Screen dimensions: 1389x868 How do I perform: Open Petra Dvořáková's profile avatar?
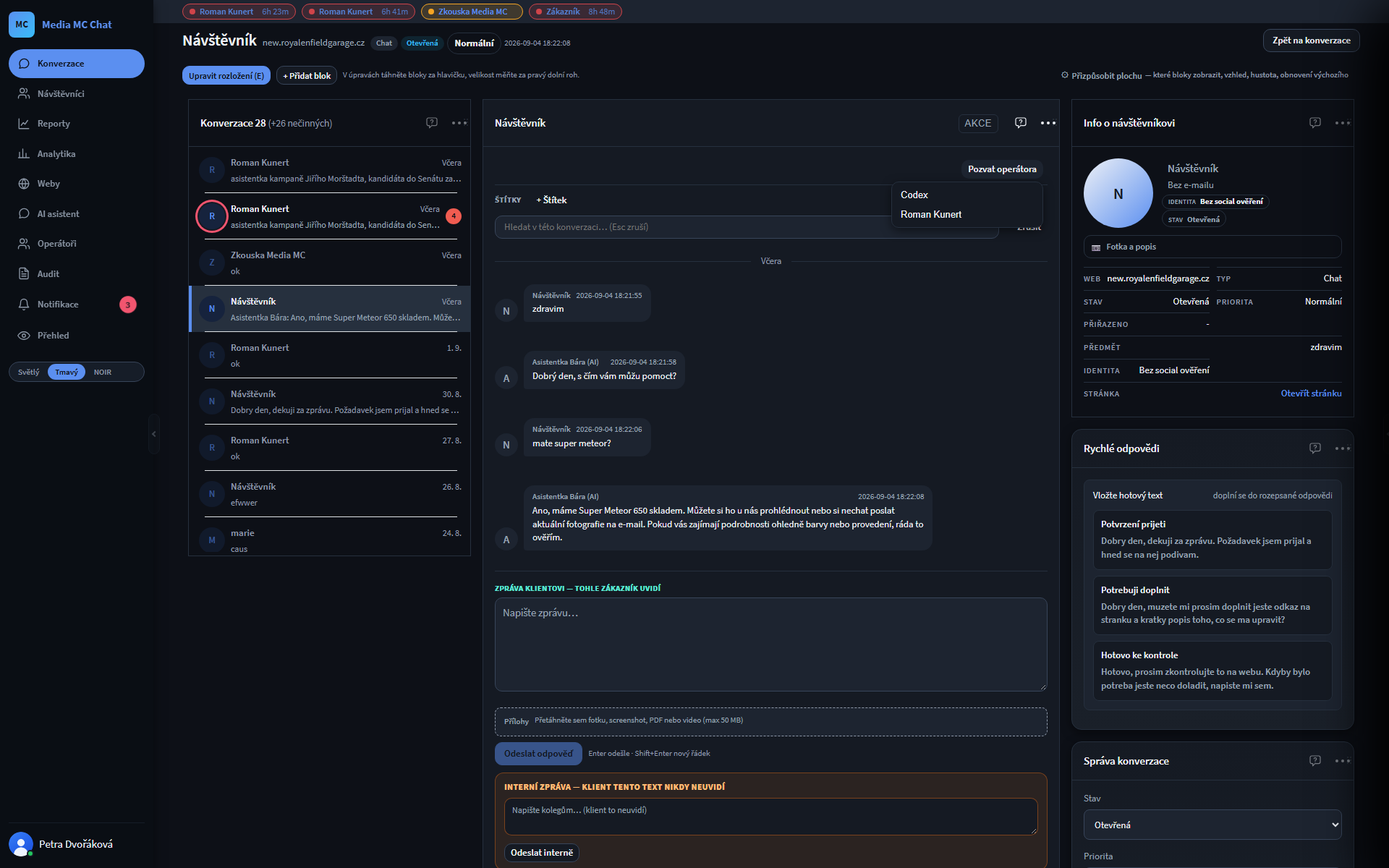[x=21, y=844]
